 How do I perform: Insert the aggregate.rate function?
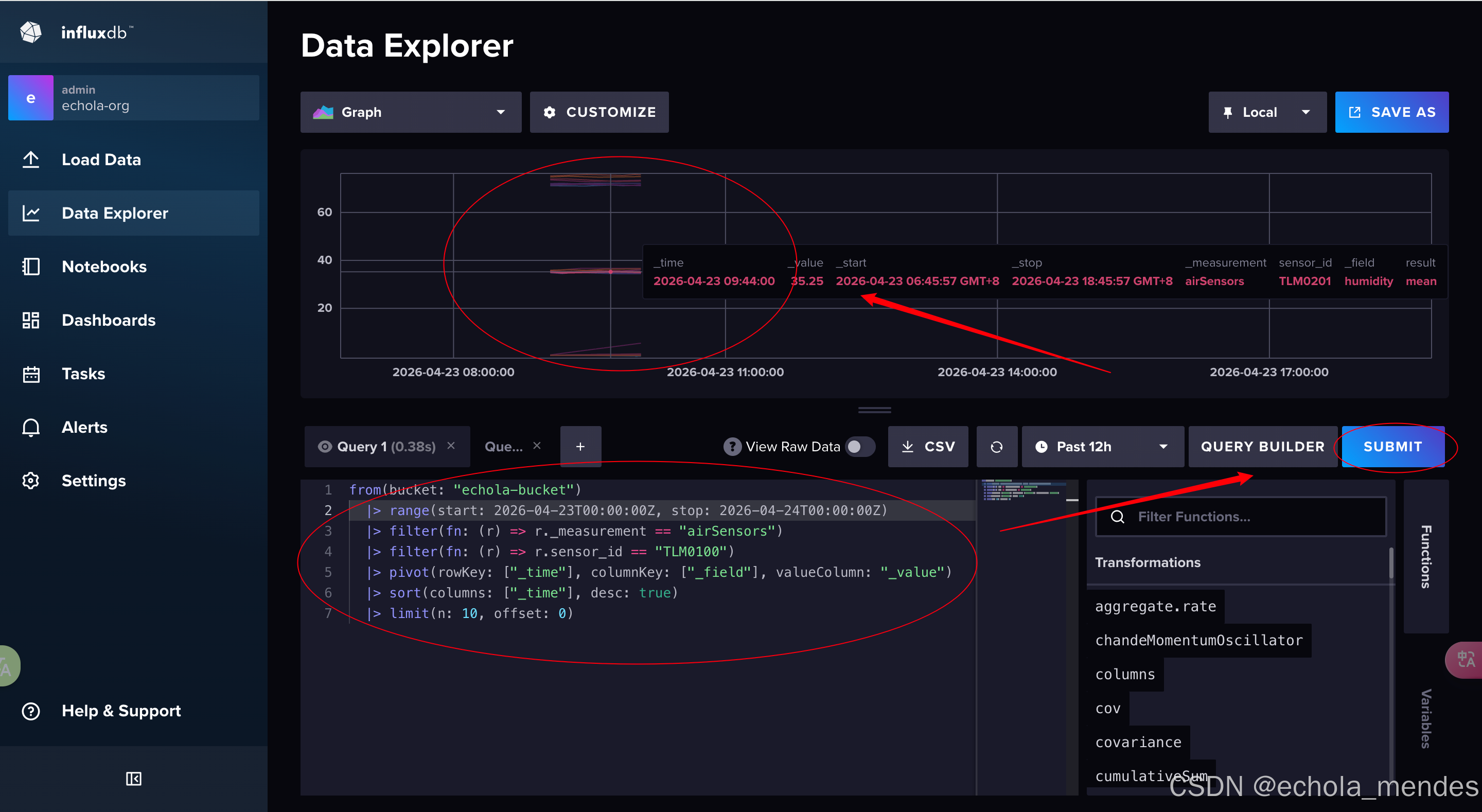(1155, 606)
